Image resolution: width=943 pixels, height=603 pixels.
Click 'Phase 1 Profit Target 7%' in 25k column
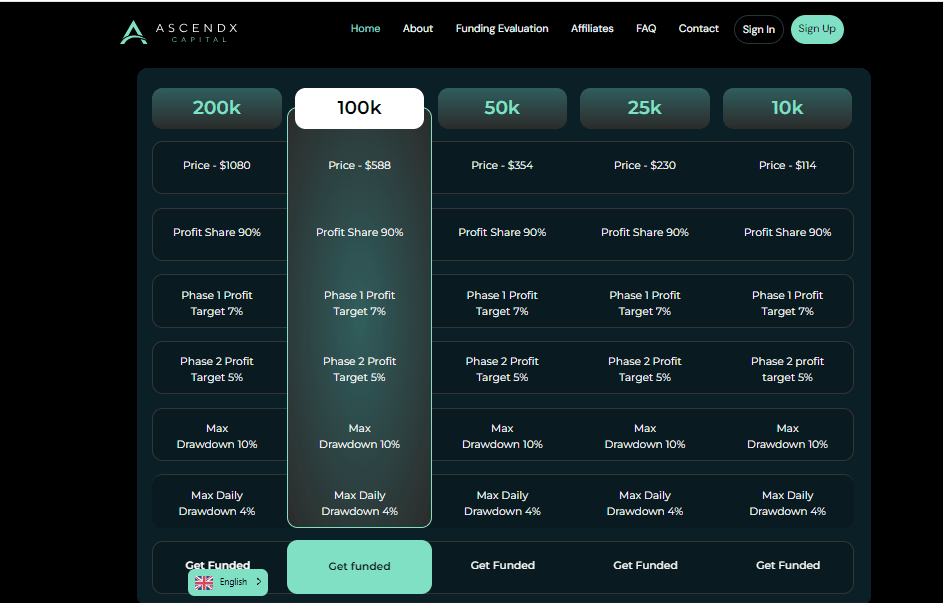[x=645, y=303]
